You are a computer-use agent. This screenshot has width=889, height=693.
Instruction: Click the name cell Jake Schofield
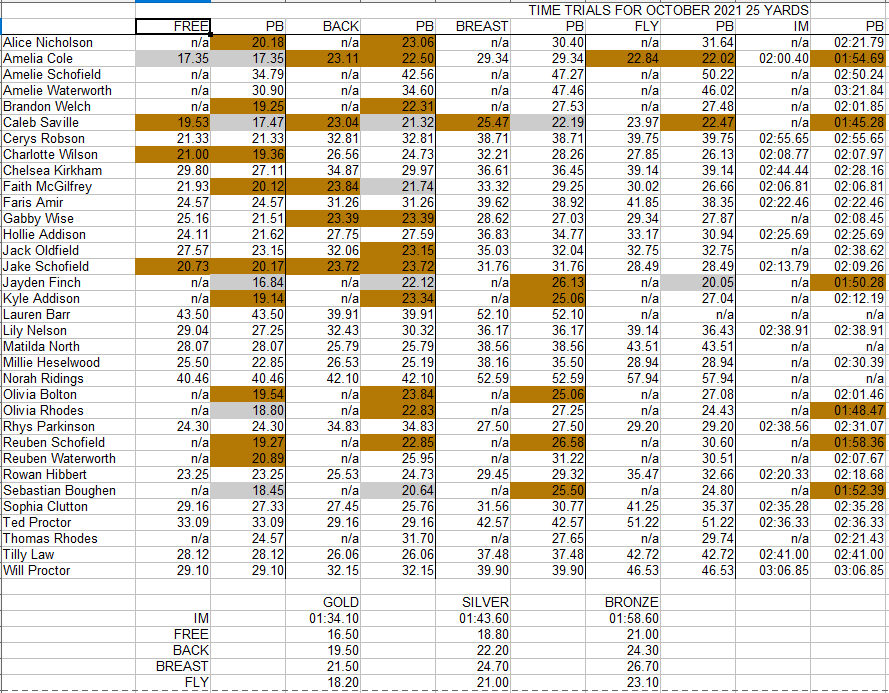pos(68,267)
